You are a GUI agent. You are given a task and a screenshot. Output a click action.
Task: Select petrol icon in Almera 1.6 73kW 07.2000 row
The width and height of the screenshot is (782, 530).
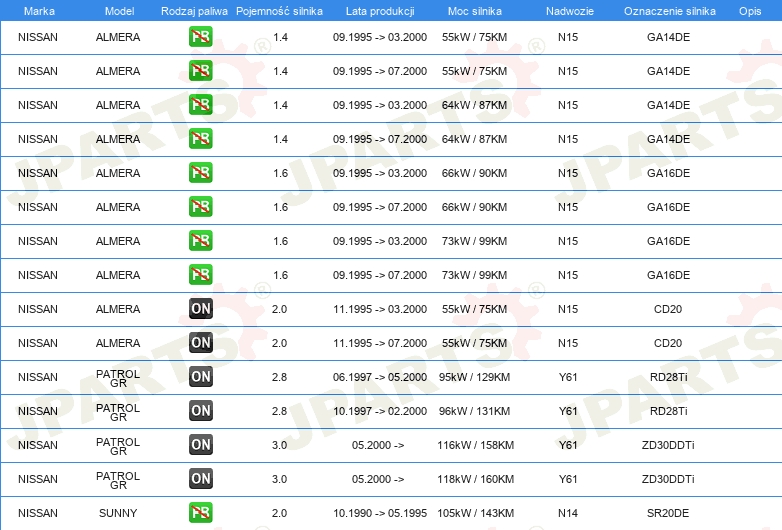pos(200,274)
